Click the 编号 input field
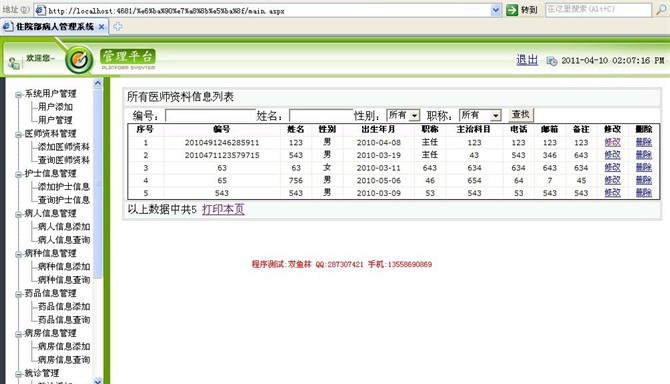This screenshot has height=384, width=670. pyautogui.click(x=210, y=115)
